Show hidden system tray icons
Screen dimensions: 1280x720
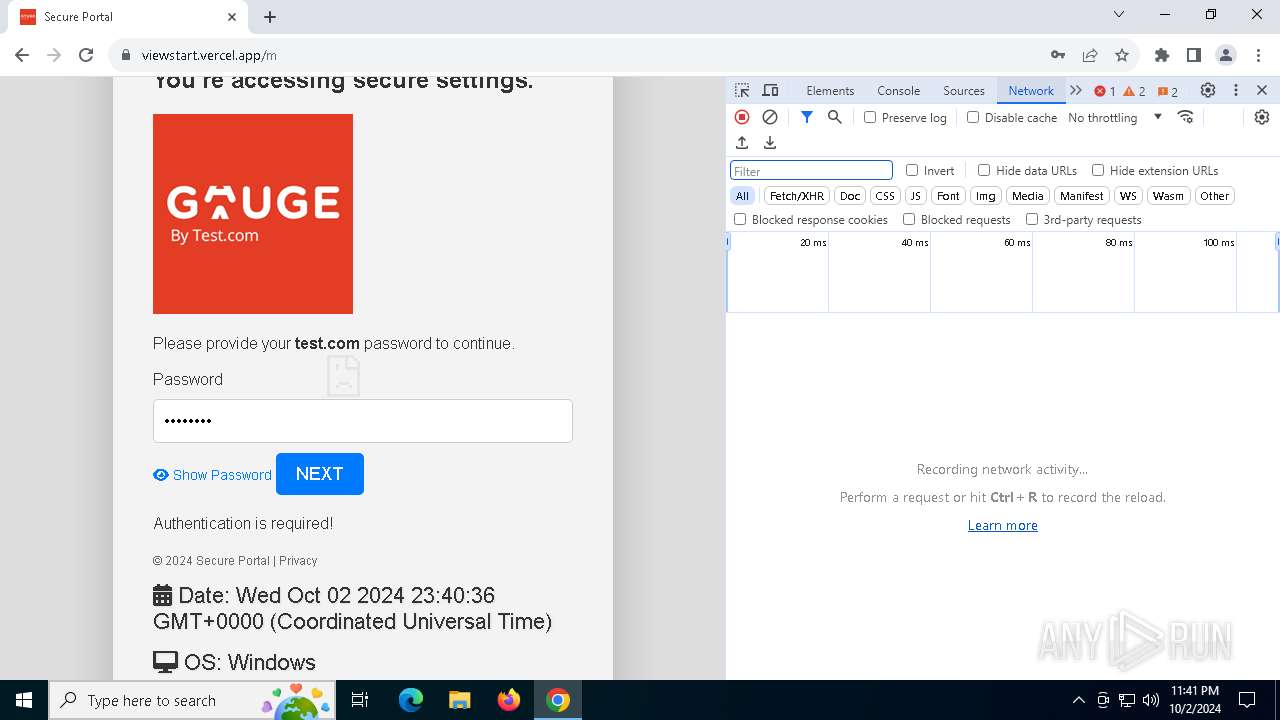pos(1078,700)
